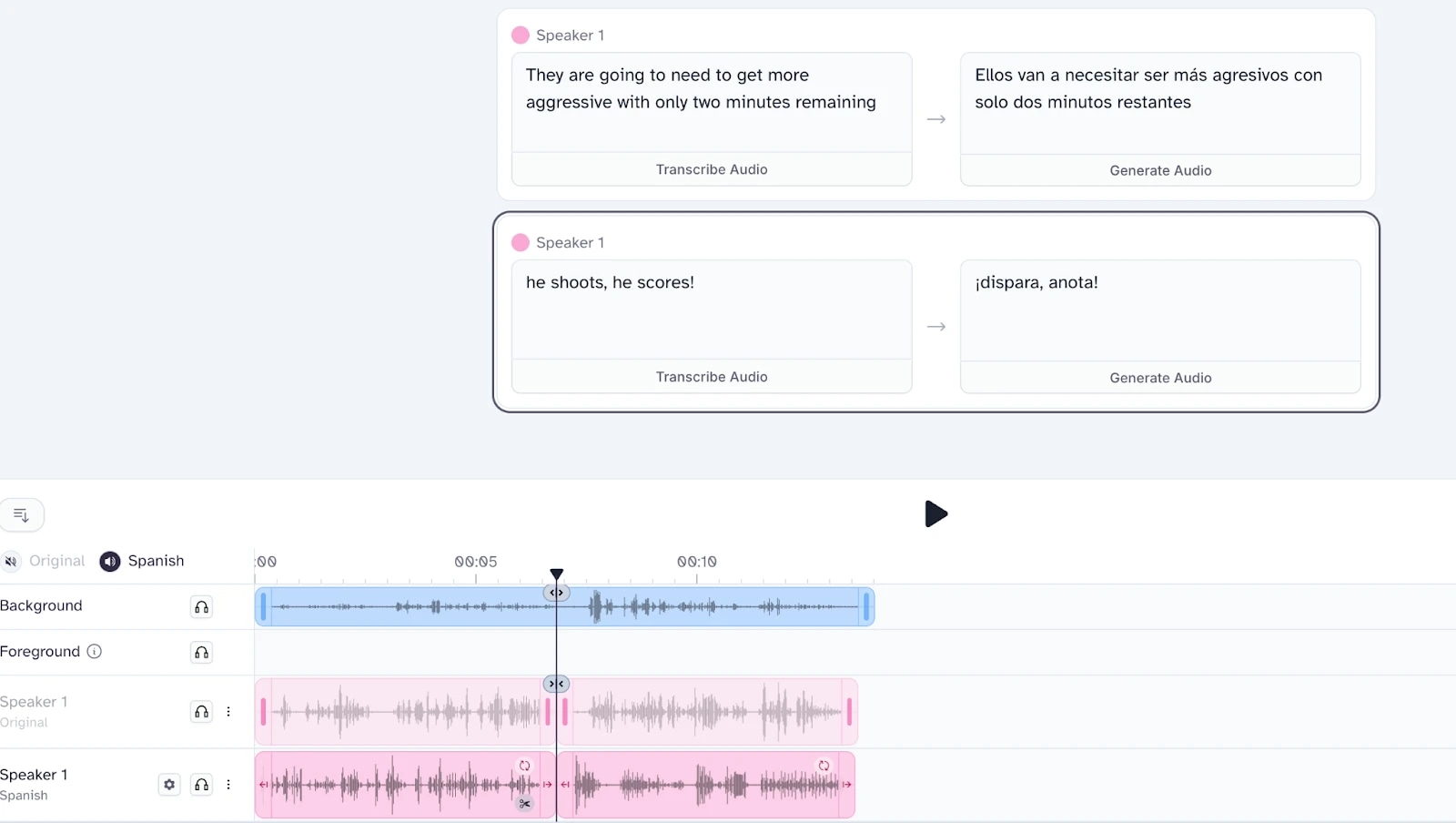The width and height of the screenshot is (1456, 823).
Task: Click the playhead marker on the timeline
Action: 557,574
